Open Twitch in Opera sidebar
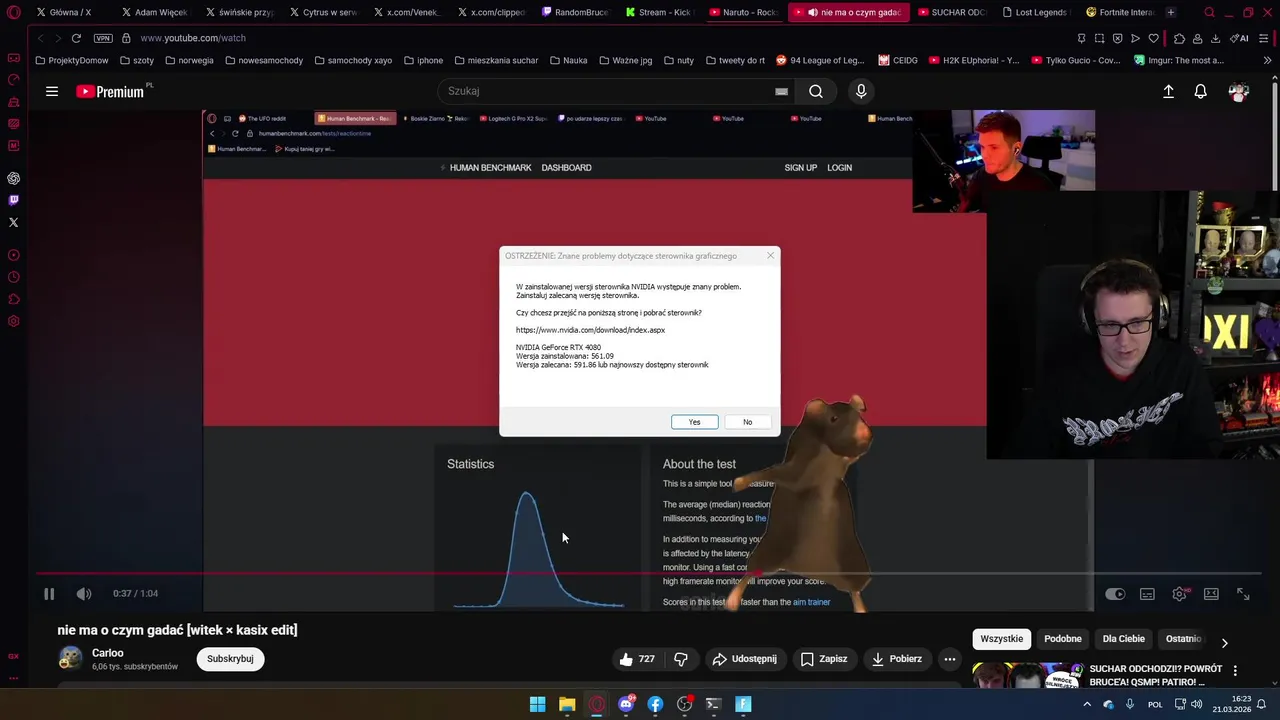This screenshot has height=720, width=1280. coord(13,201)
